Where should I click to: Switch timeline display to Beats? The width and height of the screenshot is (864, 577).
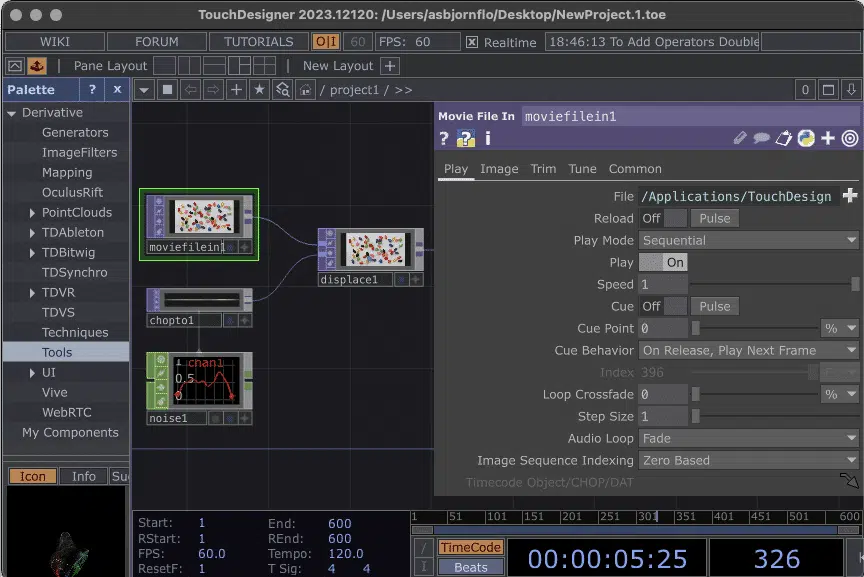coord(471,567)
